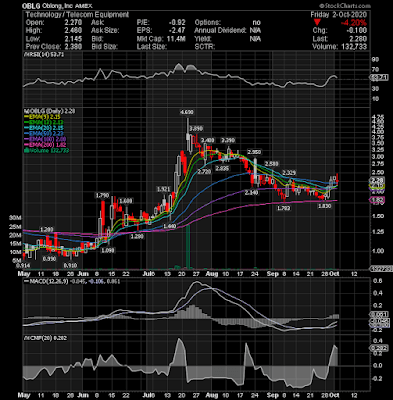The width and height of the screenshot is (393, 400).
Task: Click the 1.921 price annotation
Action: (x=164, y=189)
